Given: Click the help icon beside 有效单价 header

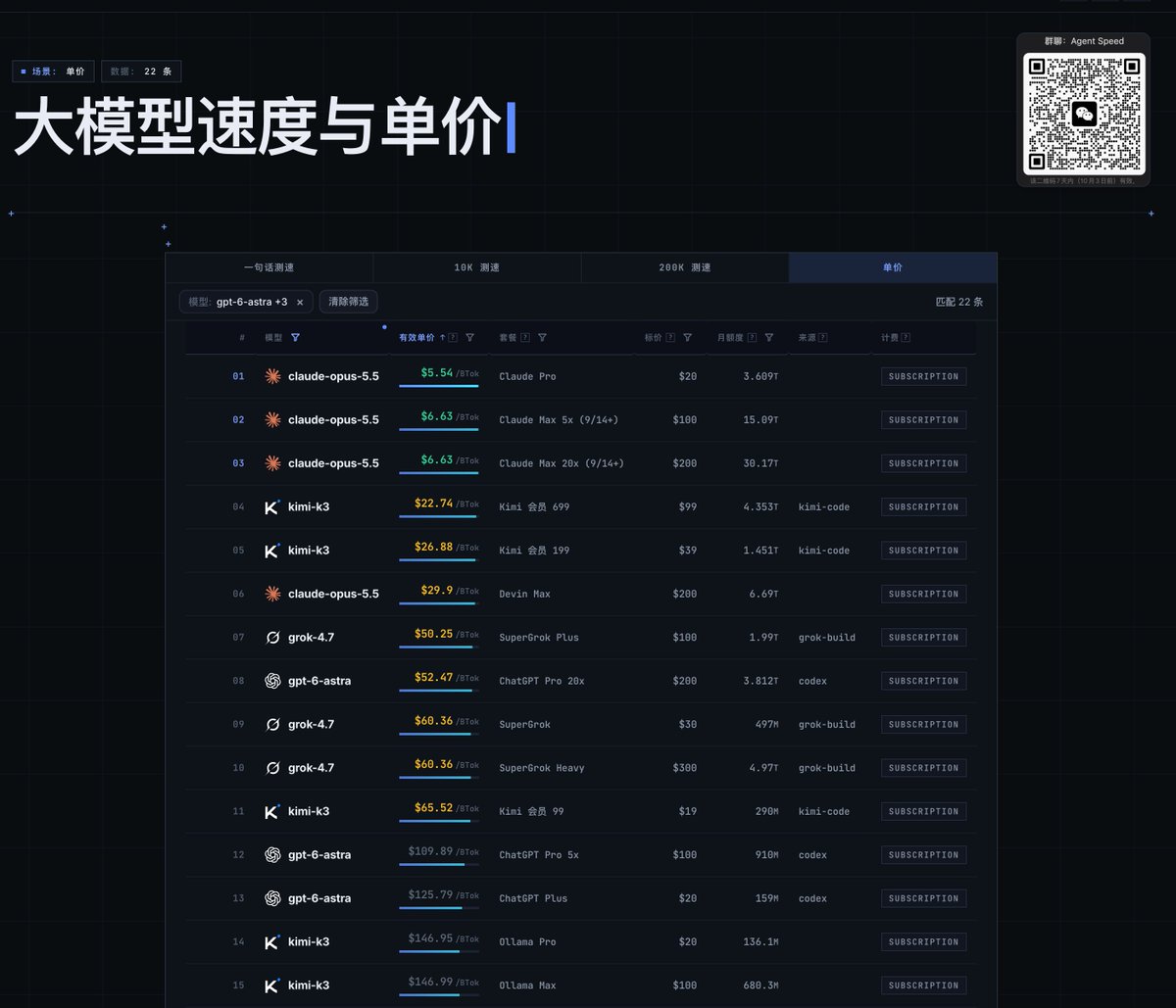Looking at the screenshot, I should click(453, 338).
